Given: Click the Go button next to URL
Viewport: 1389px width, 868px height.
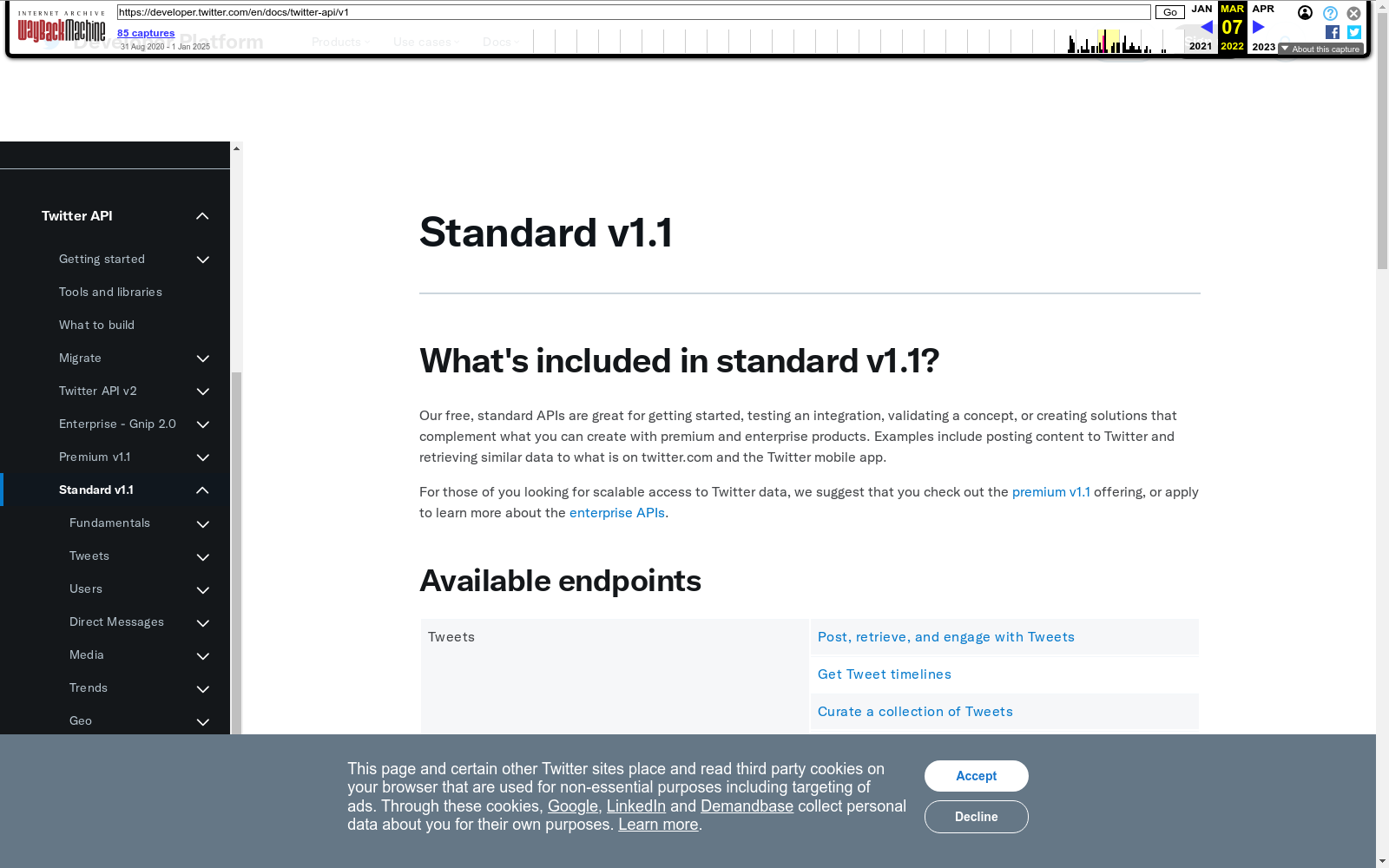Looking at the screenshot, I should tap(1169, 12).
